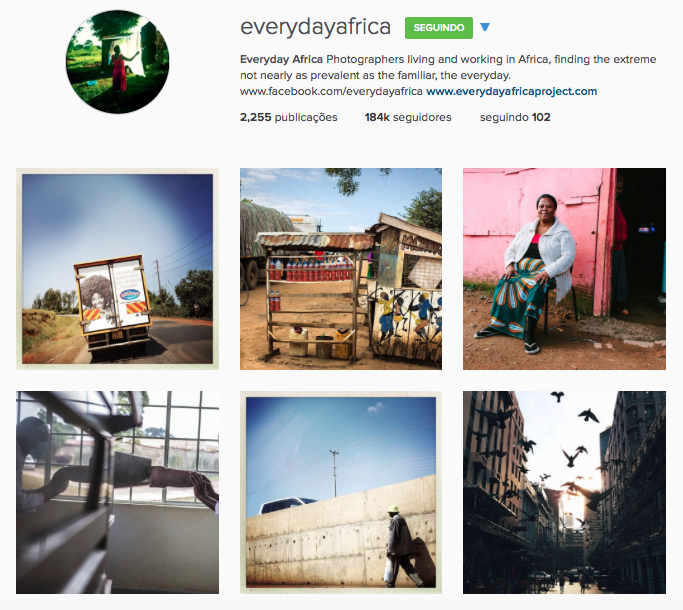Open the www.everydayafricaproject.com link
Viewport: 683px width, 610px height.
511,92
